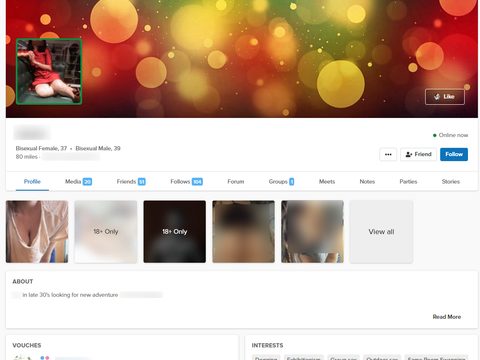
Task: Select the Profile tab
Action: click(x=32, y=182)
